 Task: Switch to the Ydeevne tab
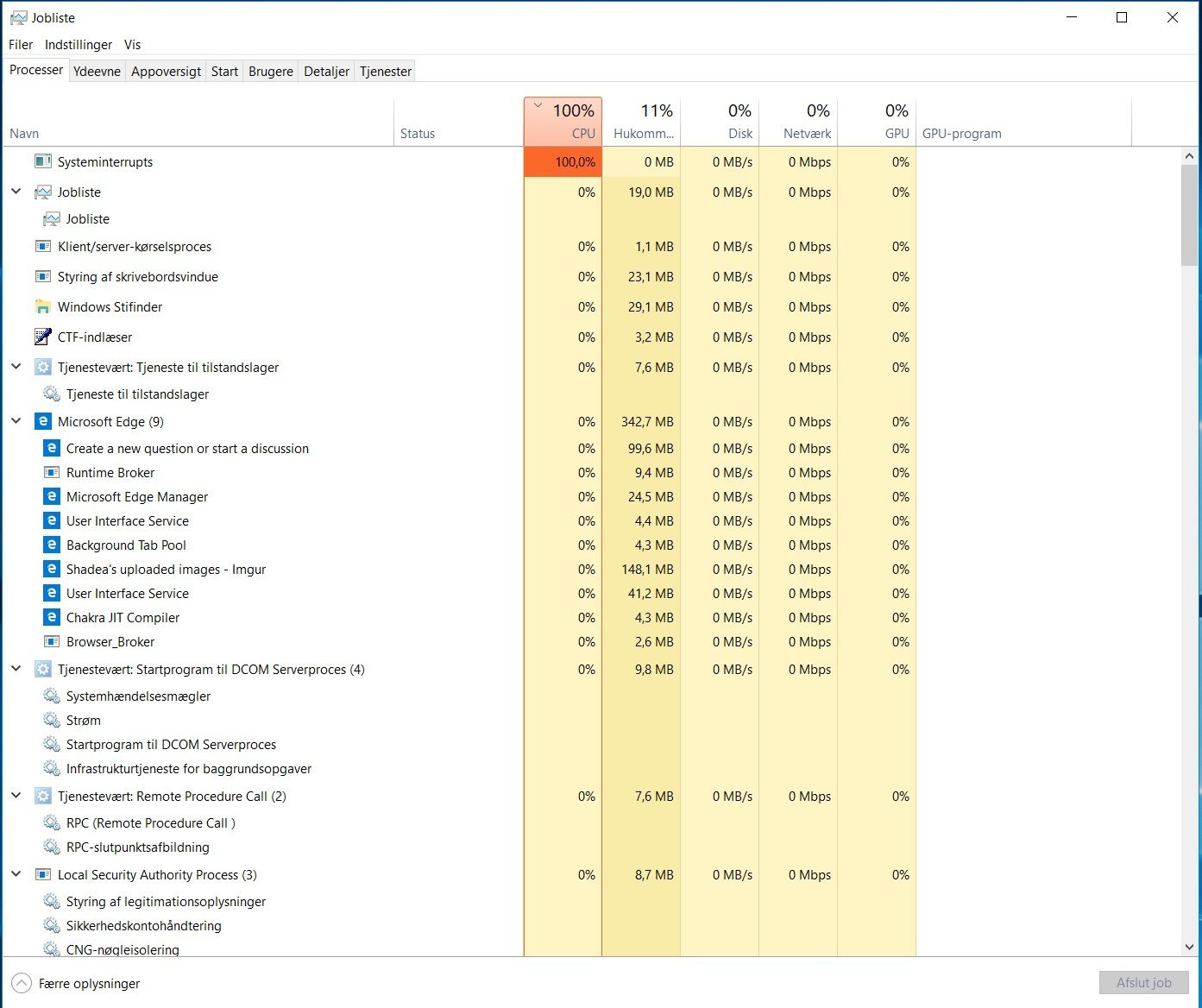tap(97, 71)
